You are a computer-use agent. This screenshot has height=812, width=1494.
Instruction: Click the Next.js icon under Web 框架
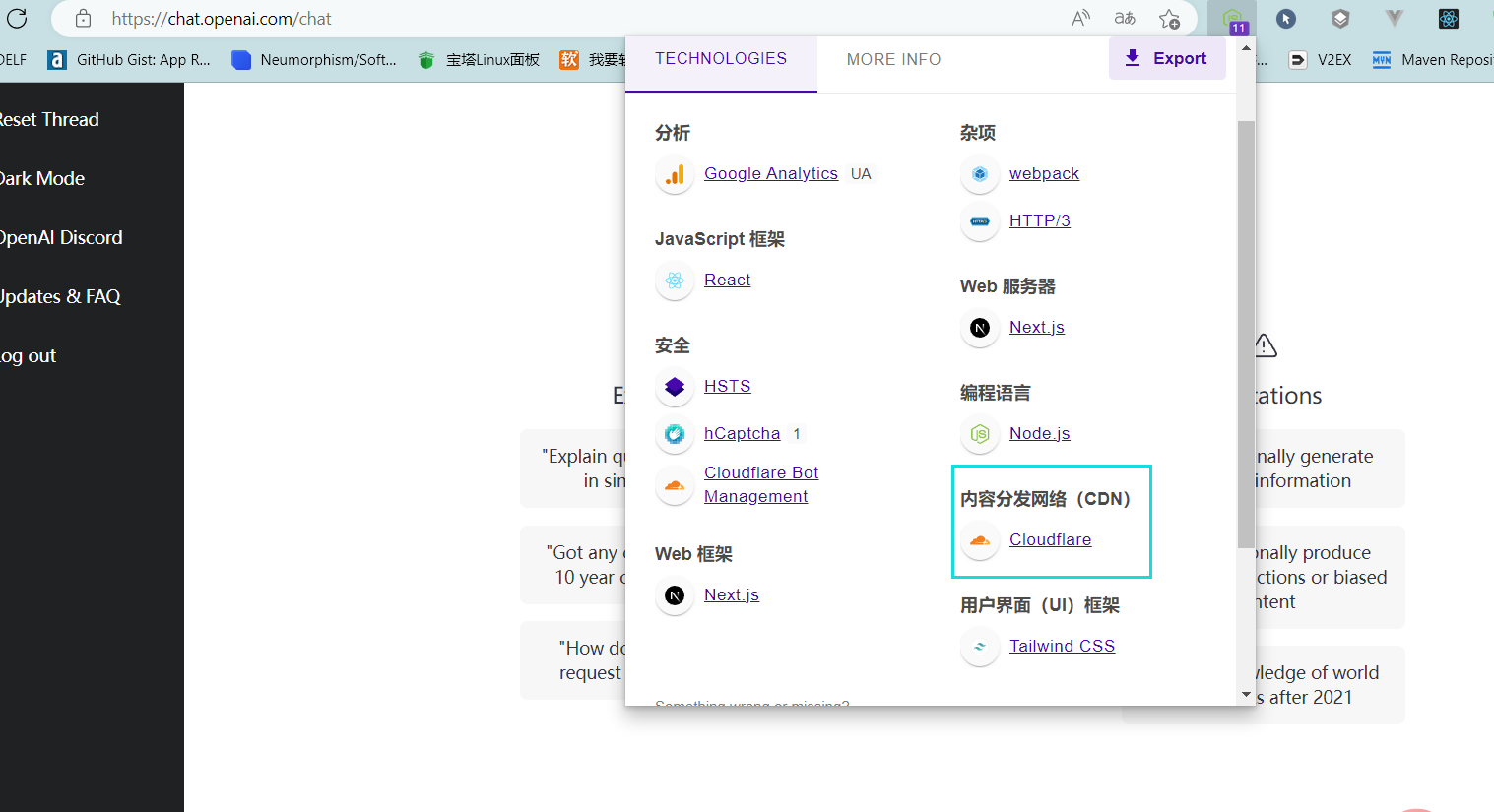click(675, 595)
